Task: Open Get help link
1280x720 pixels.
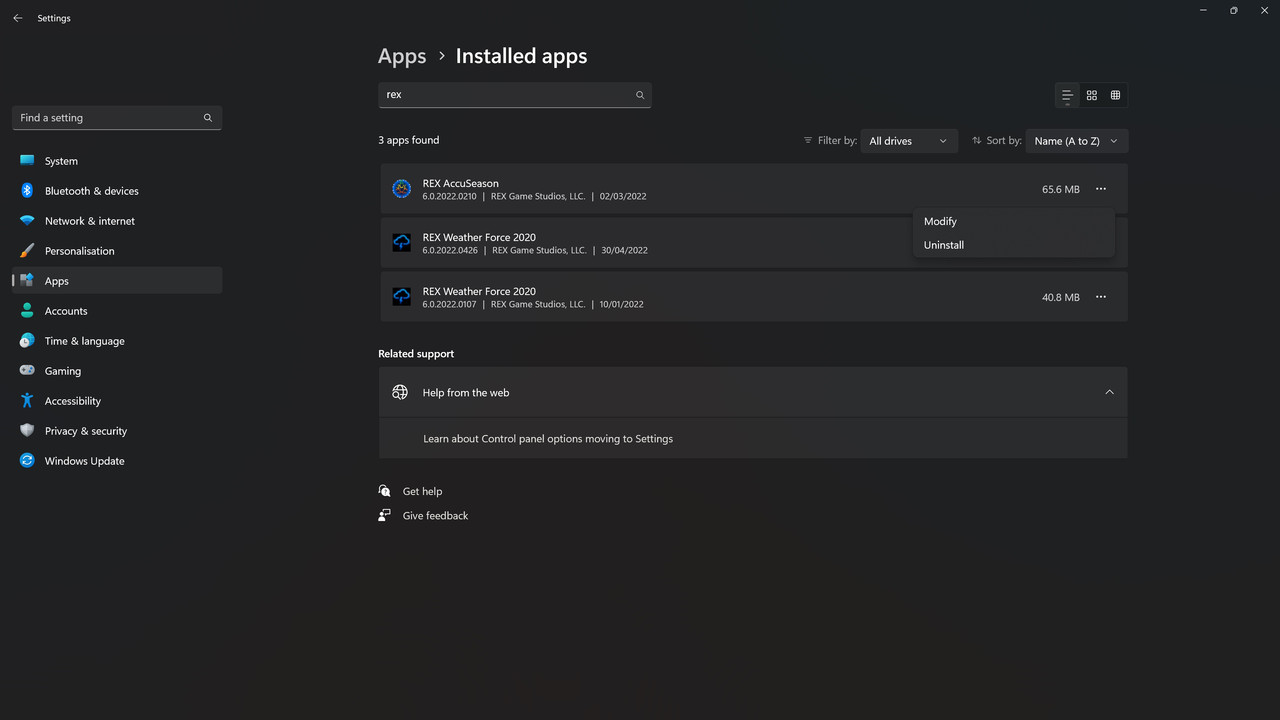Action: pyautogui.click(x=422, y=491)
